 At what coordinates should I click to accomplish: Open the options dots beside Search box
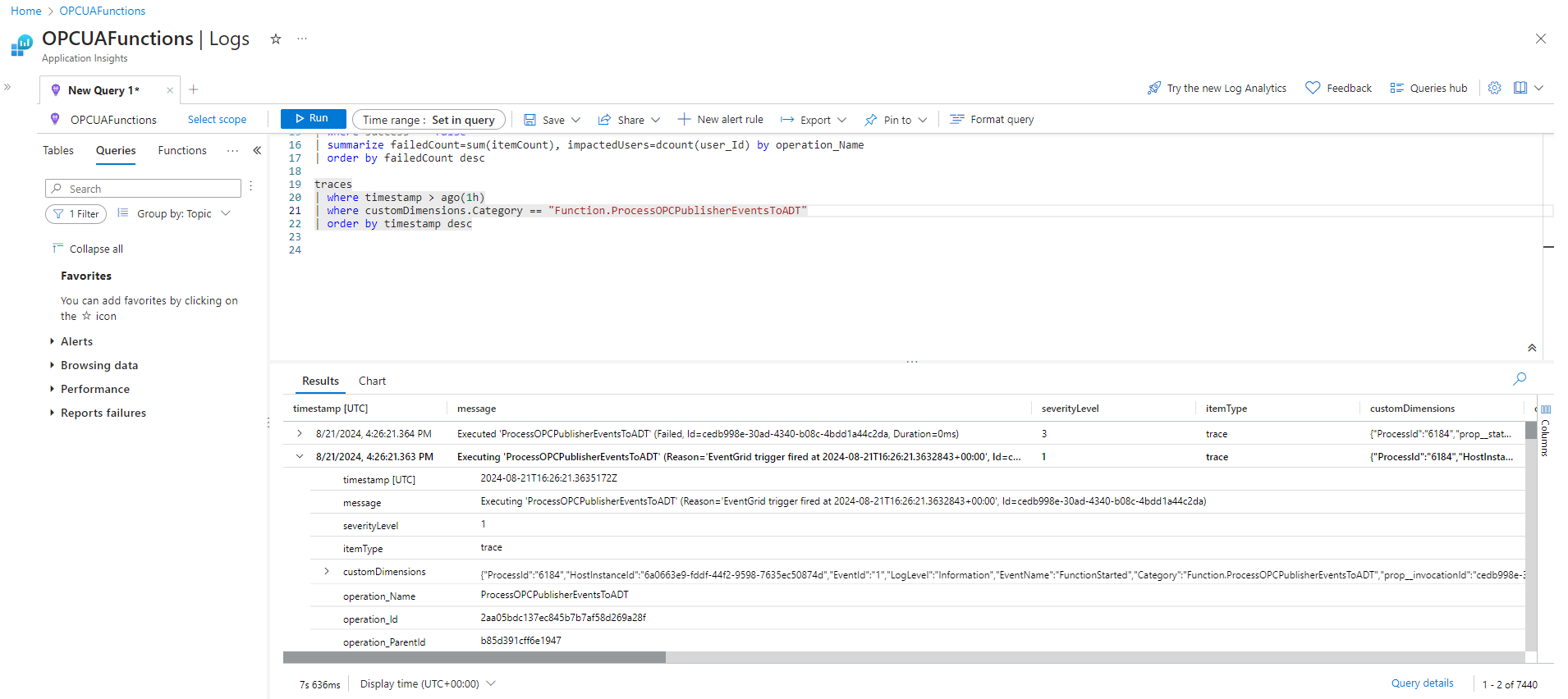(x=251, y=187)
